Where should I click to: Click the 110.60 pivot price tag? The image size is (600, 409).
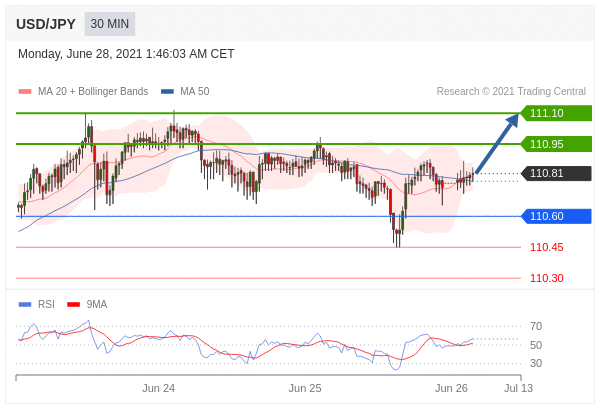coord(557,217)
